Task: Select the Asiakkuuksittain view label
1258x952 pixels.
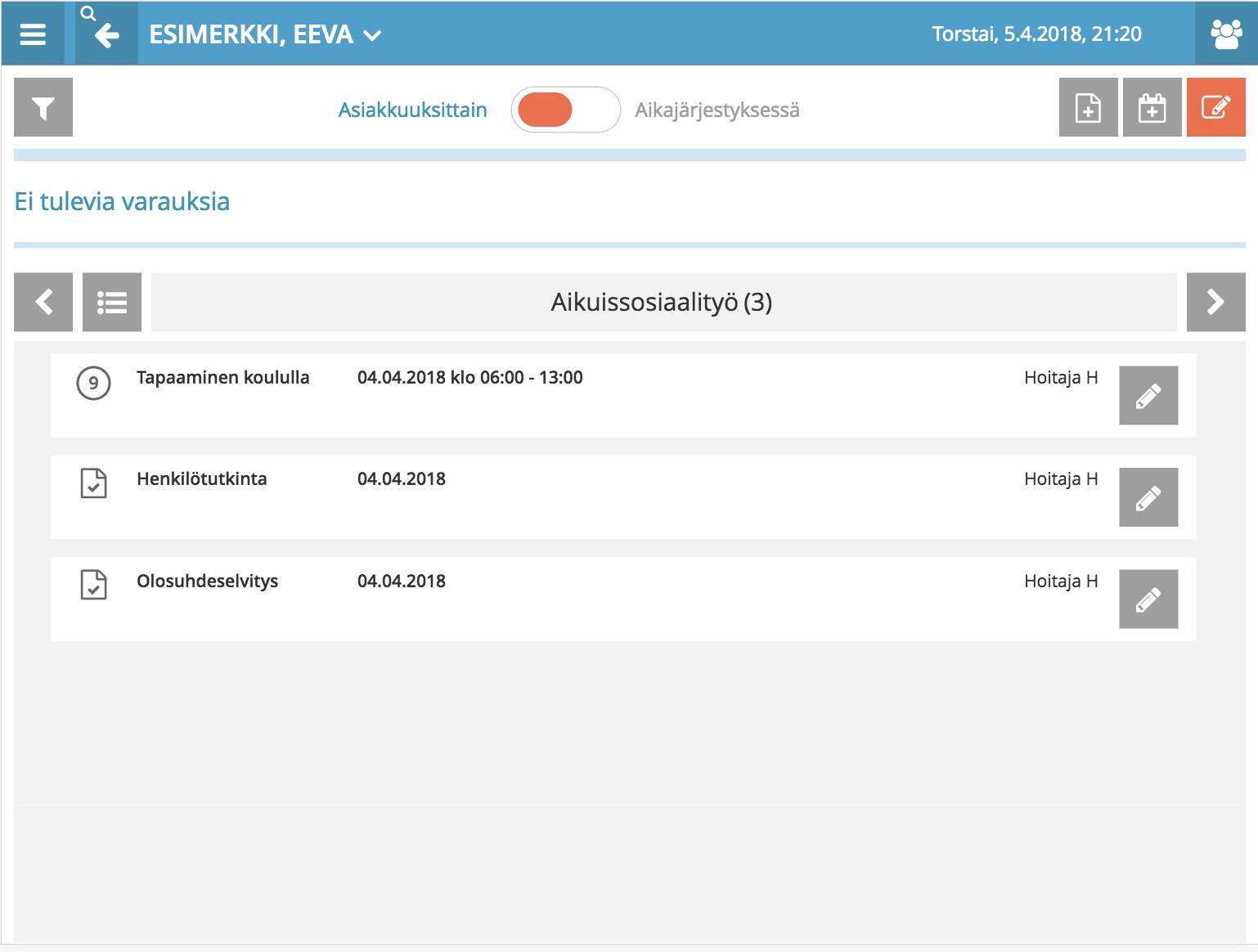Action: point(412,110)
